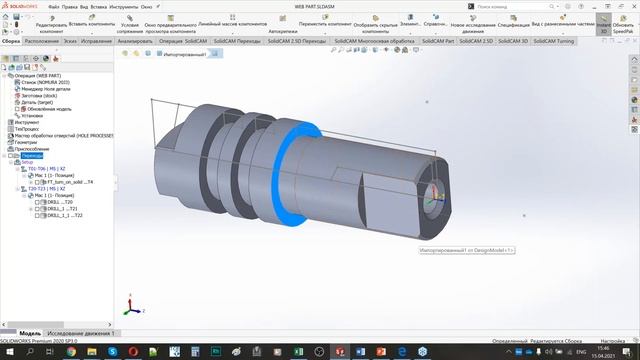Expand the FT_turn_on_solid operation node
Screen dimensions: 640x360
[x=31, y=182]
